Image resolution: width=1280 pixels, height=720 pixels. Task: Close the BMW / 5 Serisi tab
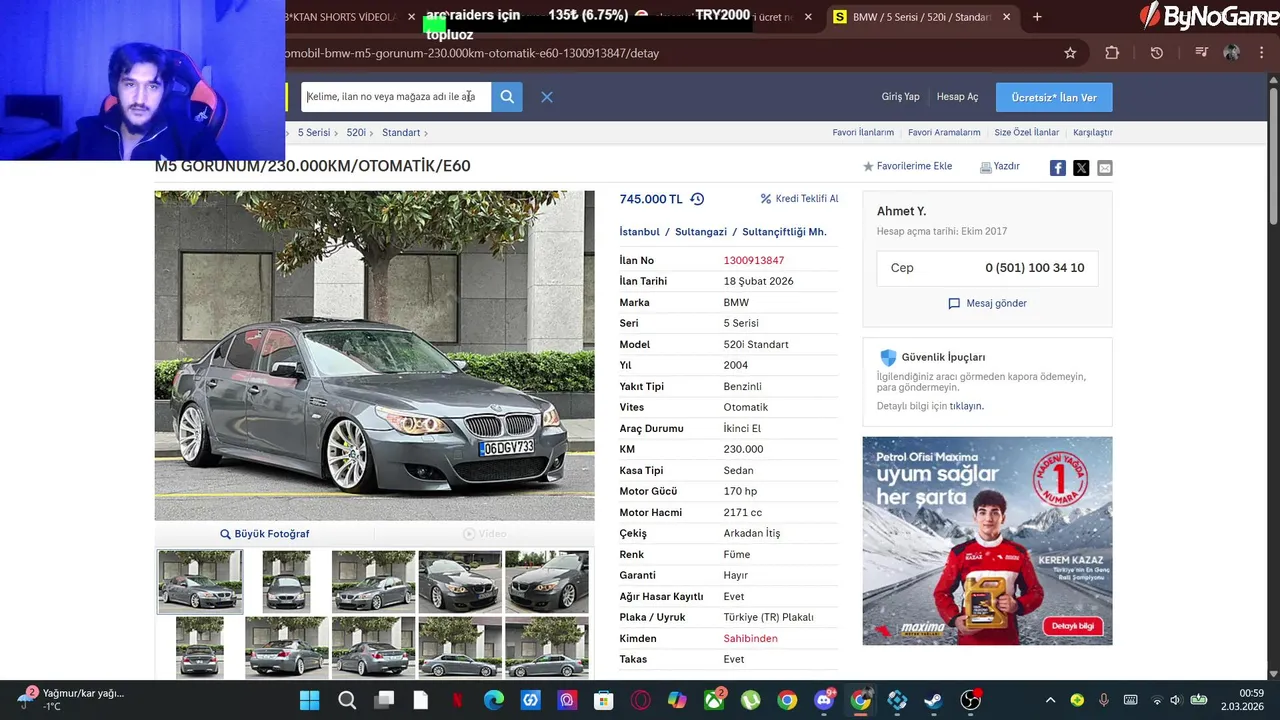click(x=1007, y=17)
